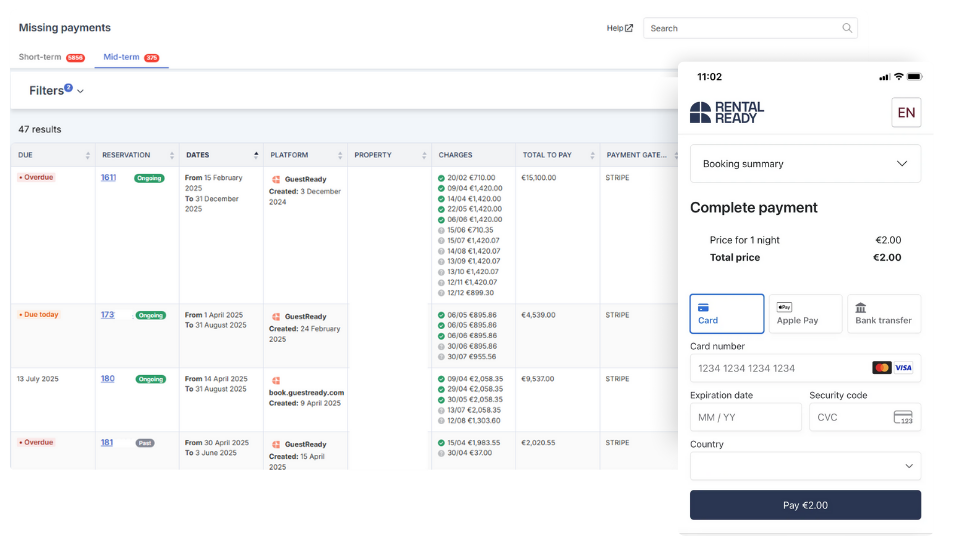Open reservation 173 link

(107, 315)
